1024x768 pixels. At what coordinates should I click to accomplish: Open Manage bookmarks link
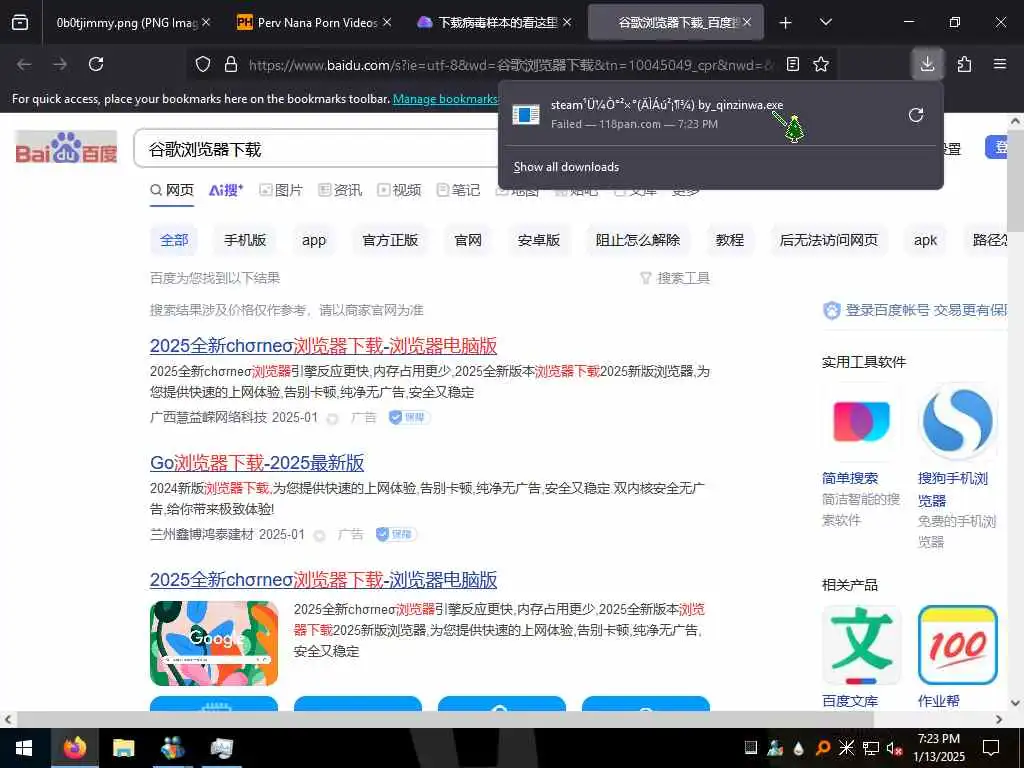tap(445, 99)
